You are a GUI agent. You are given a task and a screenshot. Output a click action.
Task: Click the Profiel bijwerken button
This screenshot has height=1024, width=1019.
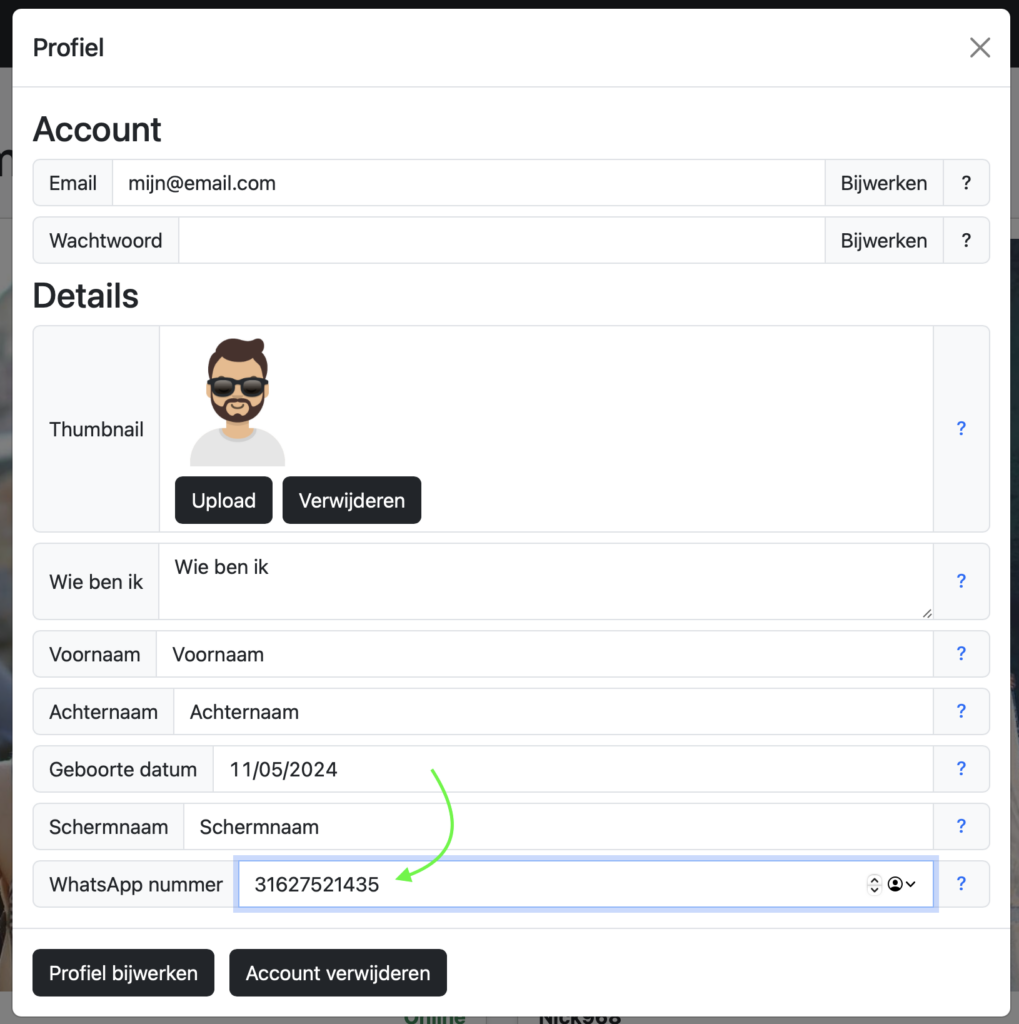tap(123, 973)
